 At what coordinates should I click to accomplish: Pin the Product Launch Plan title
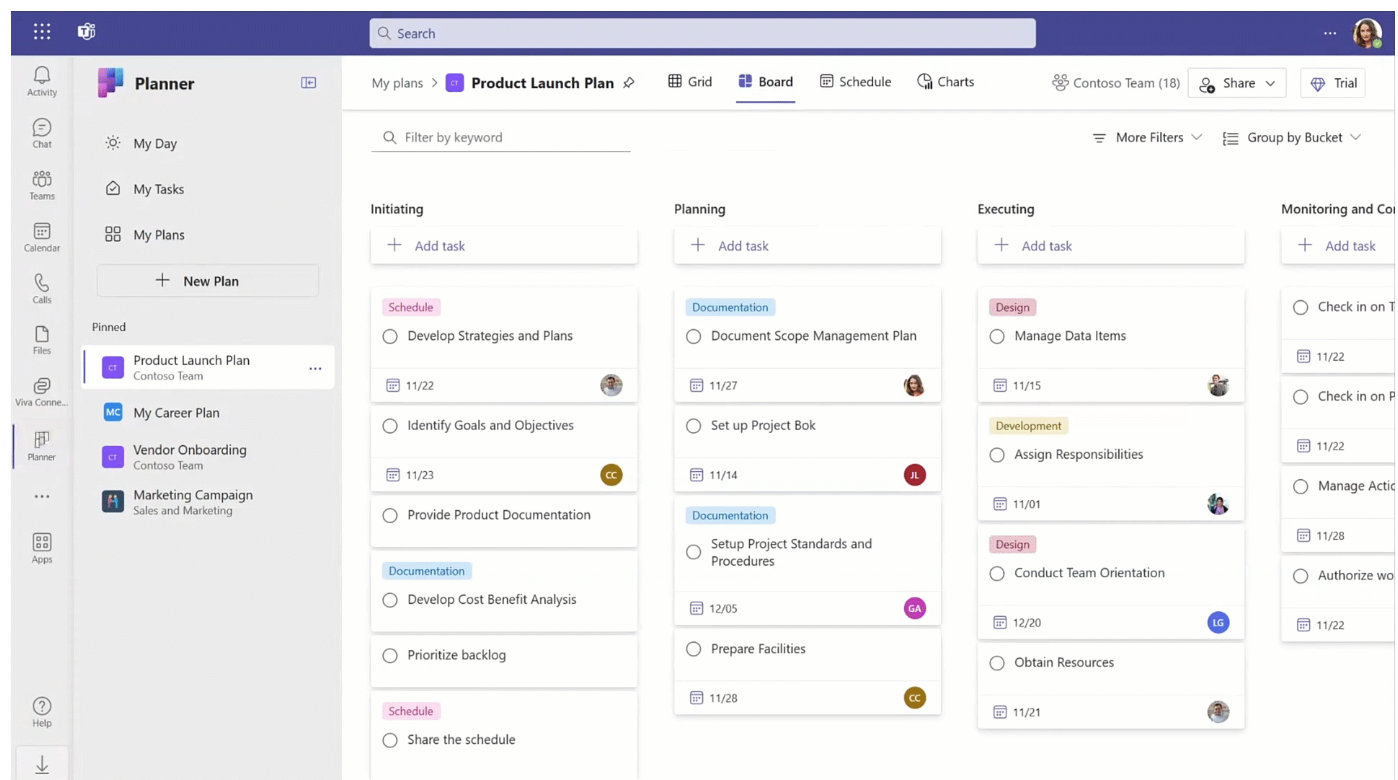click(x=629, y=83)
